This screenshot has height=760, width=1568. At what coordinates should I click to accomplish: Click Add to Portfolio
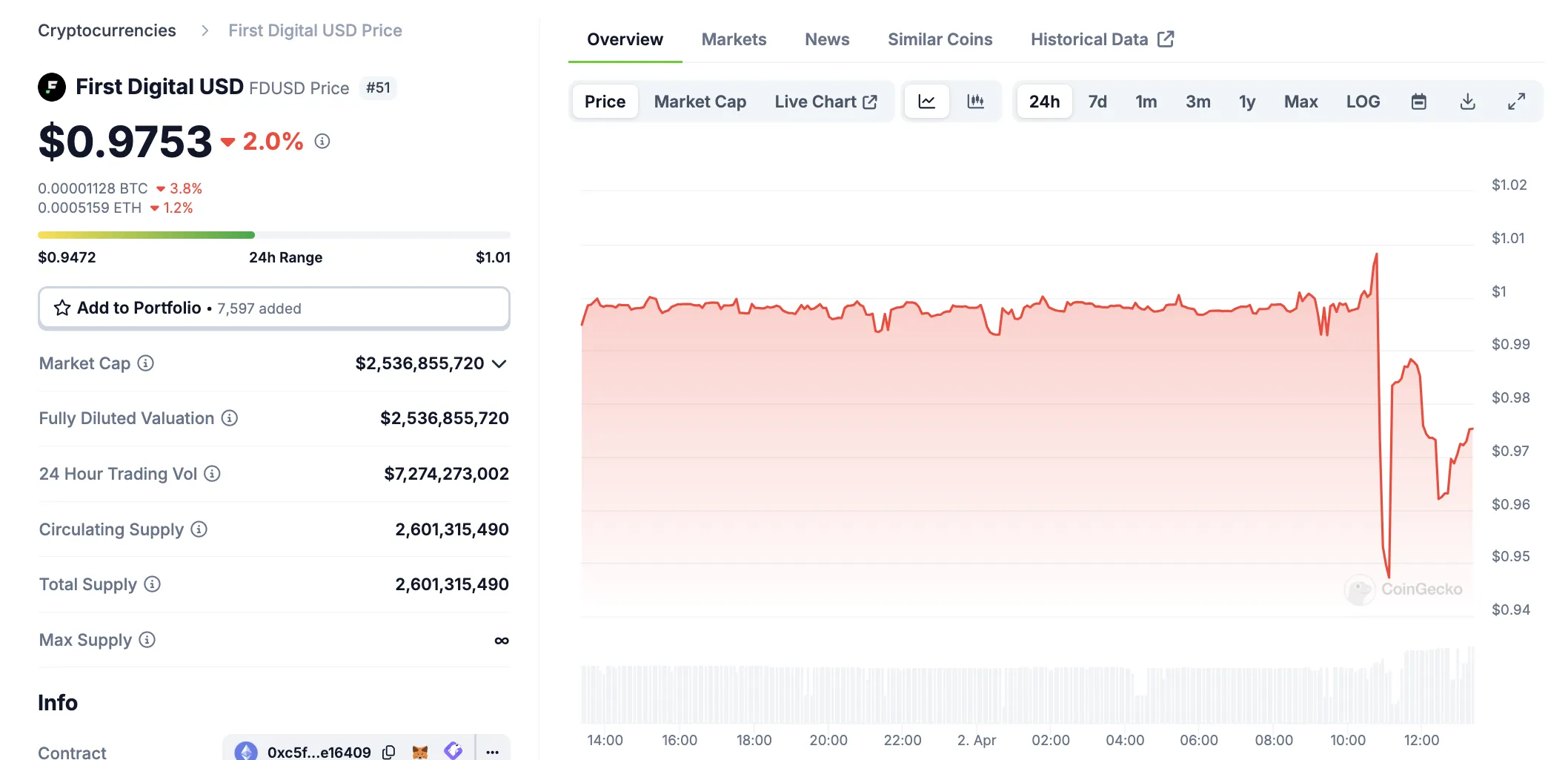[x=273, y=308]
